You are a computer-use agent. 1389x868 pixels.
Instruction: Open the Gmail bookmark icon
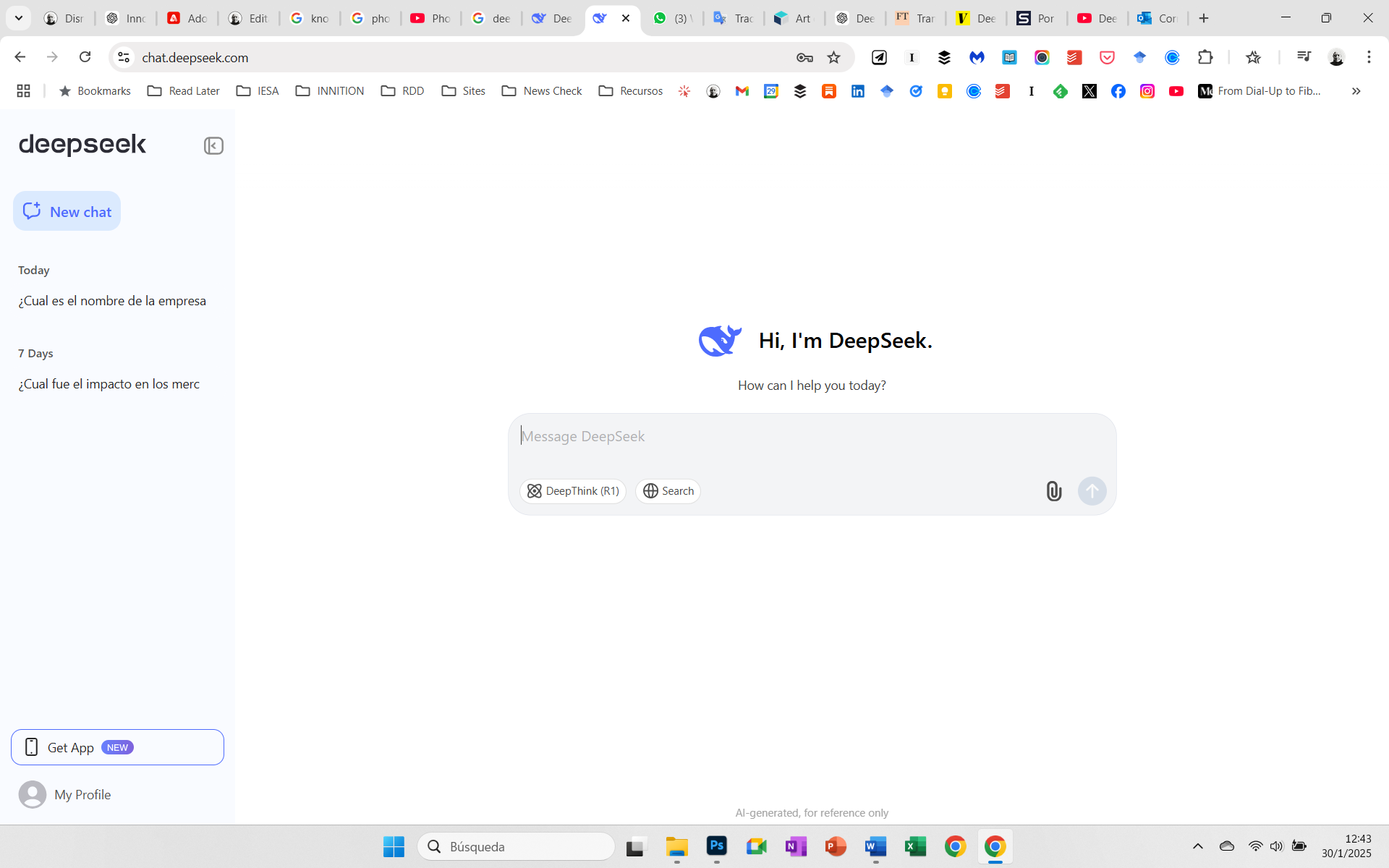742,90
